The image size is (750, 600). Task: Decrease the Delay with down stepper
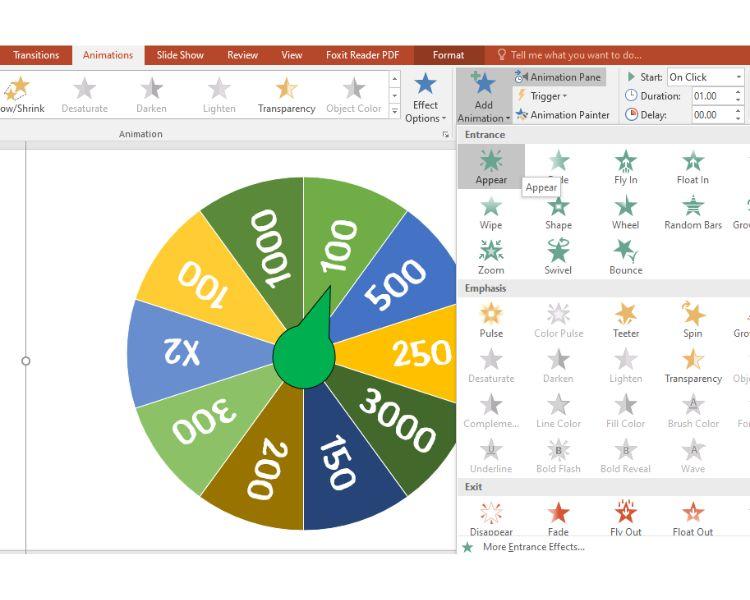pyautogui.click(x=739, y=119)
